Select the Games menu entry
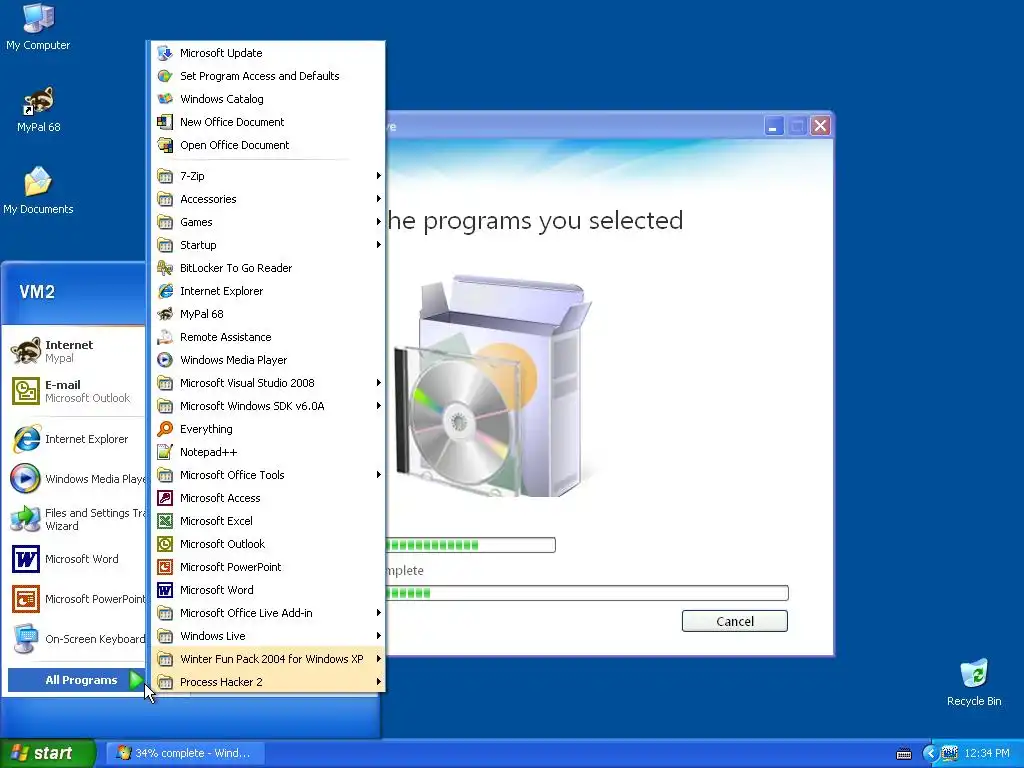Image resolution: width=1024 pixels, height=768 pixels. coord(268,222)
